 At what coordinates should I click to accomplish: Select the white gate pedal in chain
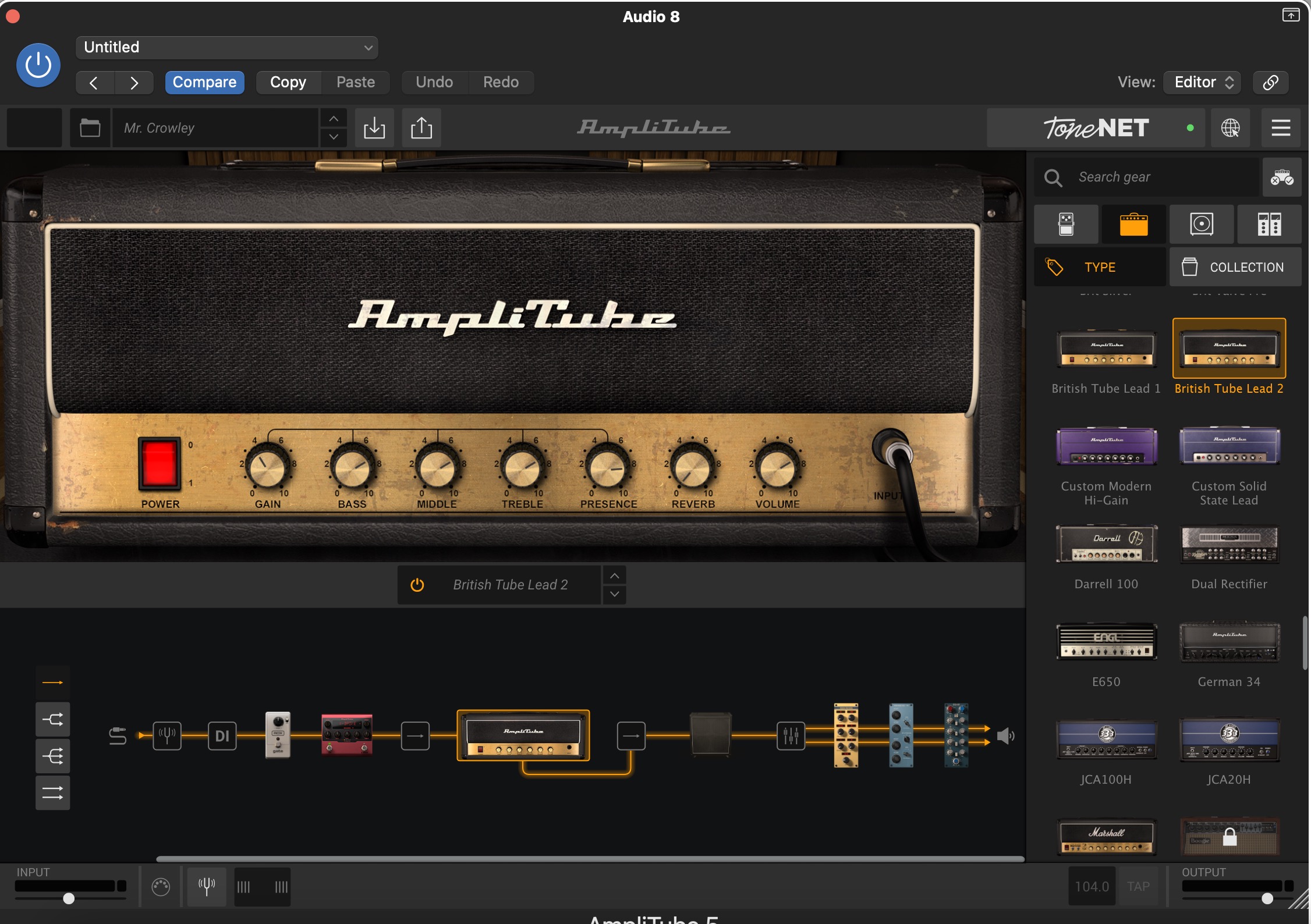pyautogui.click(x=278, y=735)
